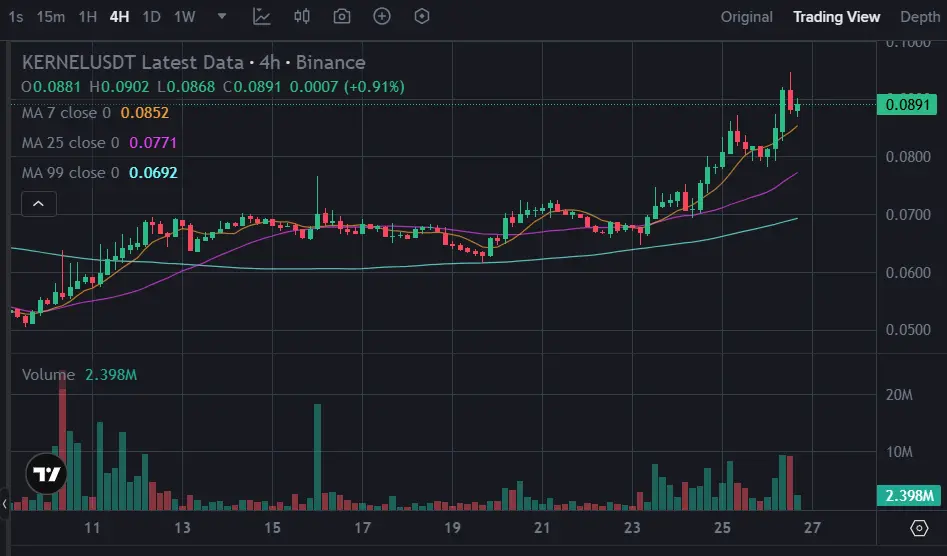Click date label 23 on time axis
Image resolution: width=947 pixels, height=556 pixels.
(632, 528)
